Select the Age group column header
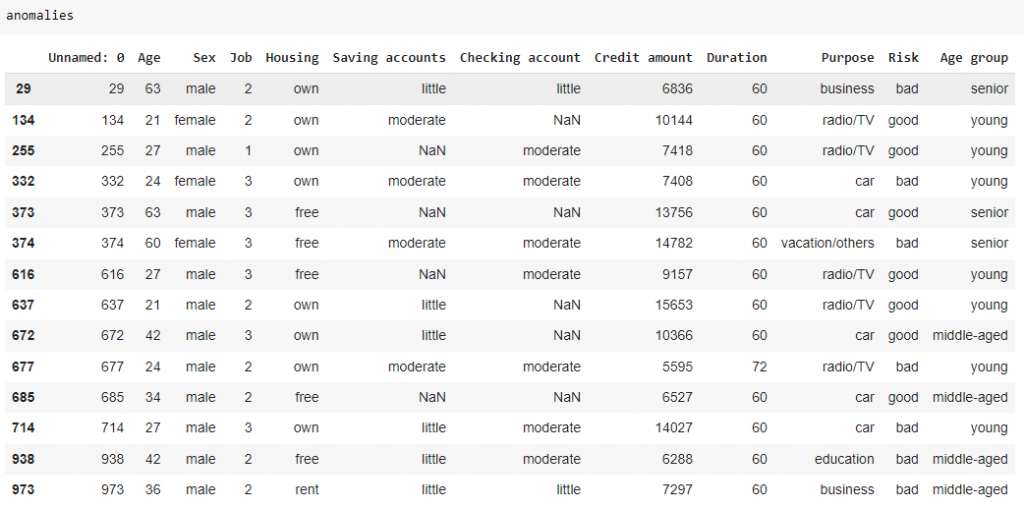1024x508 pixels. point(973,58)
